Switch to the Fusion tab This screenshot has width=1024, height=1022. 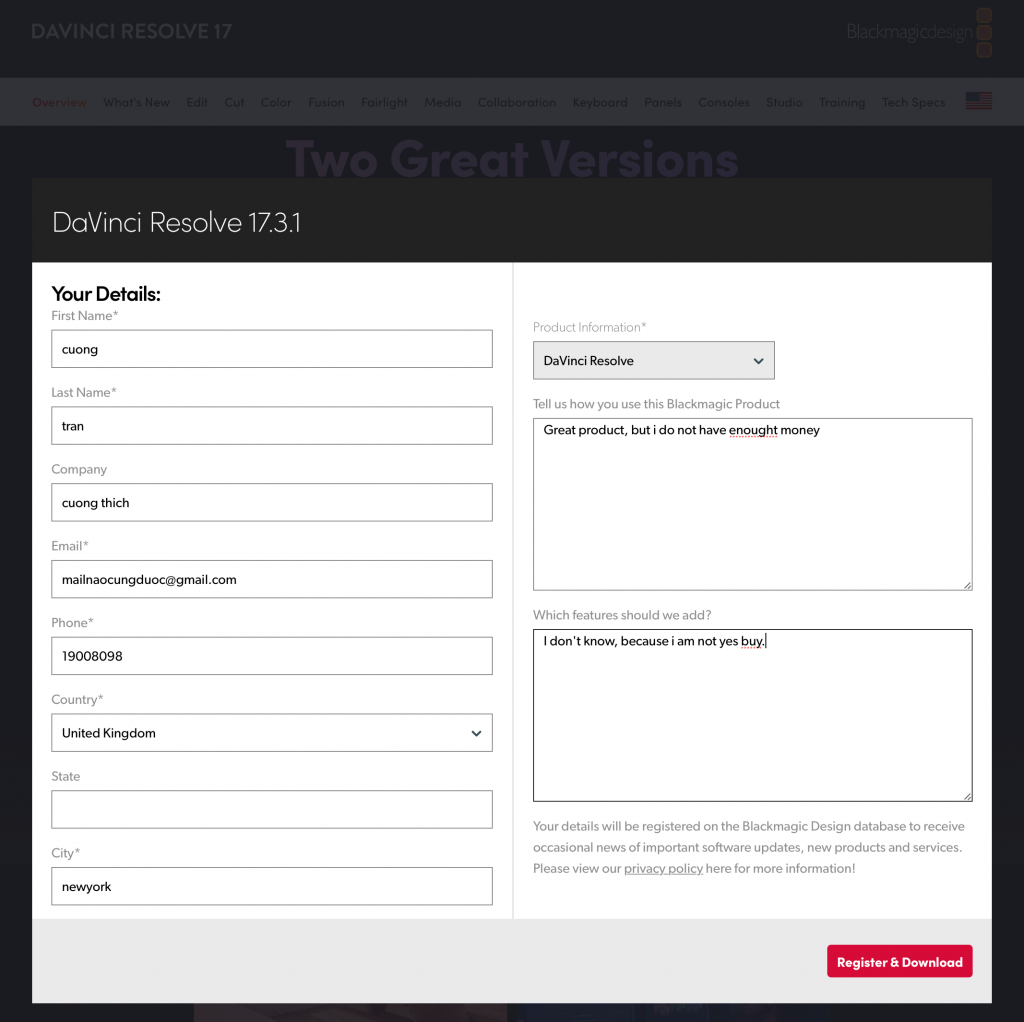tap(326, 102)
